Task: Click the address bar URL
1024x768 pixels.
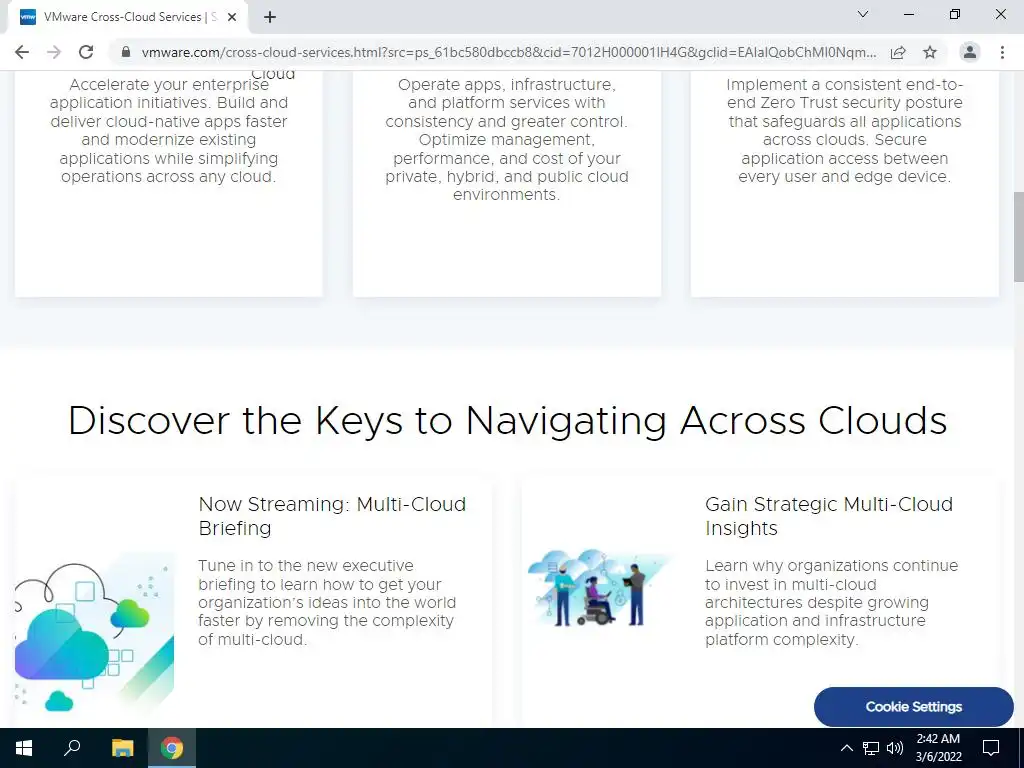Action: [x=509, y=52]
